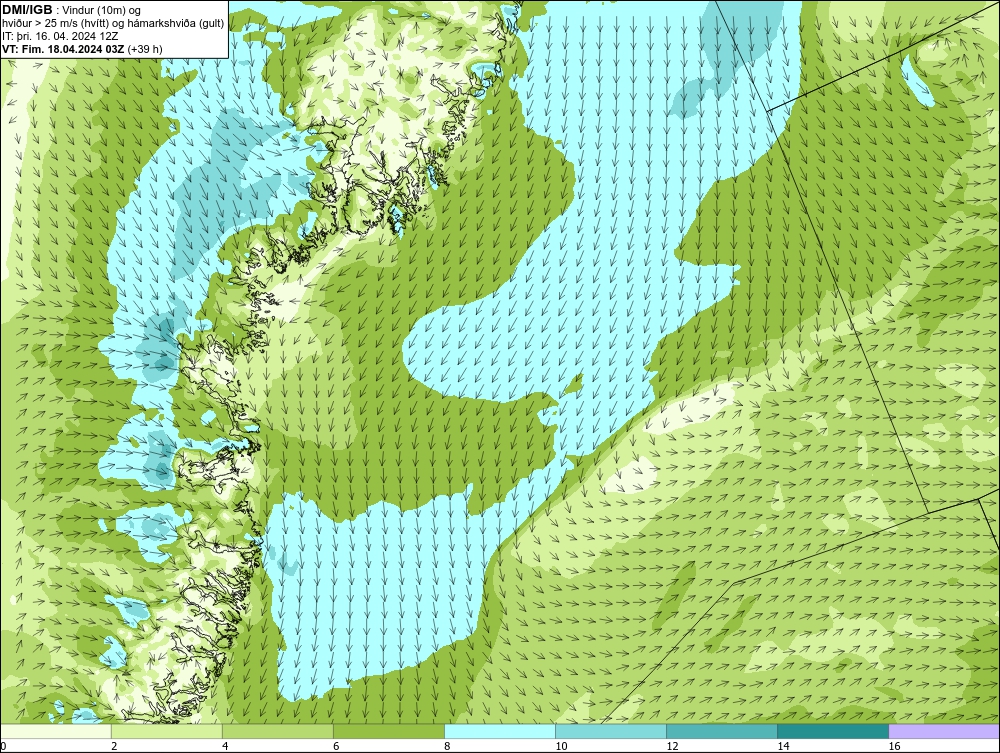Image resolution: width=1000 pixels, height=753 pixels.
Task: Click the 'Vindur (10m) og' label
Action: click(101, 10)
